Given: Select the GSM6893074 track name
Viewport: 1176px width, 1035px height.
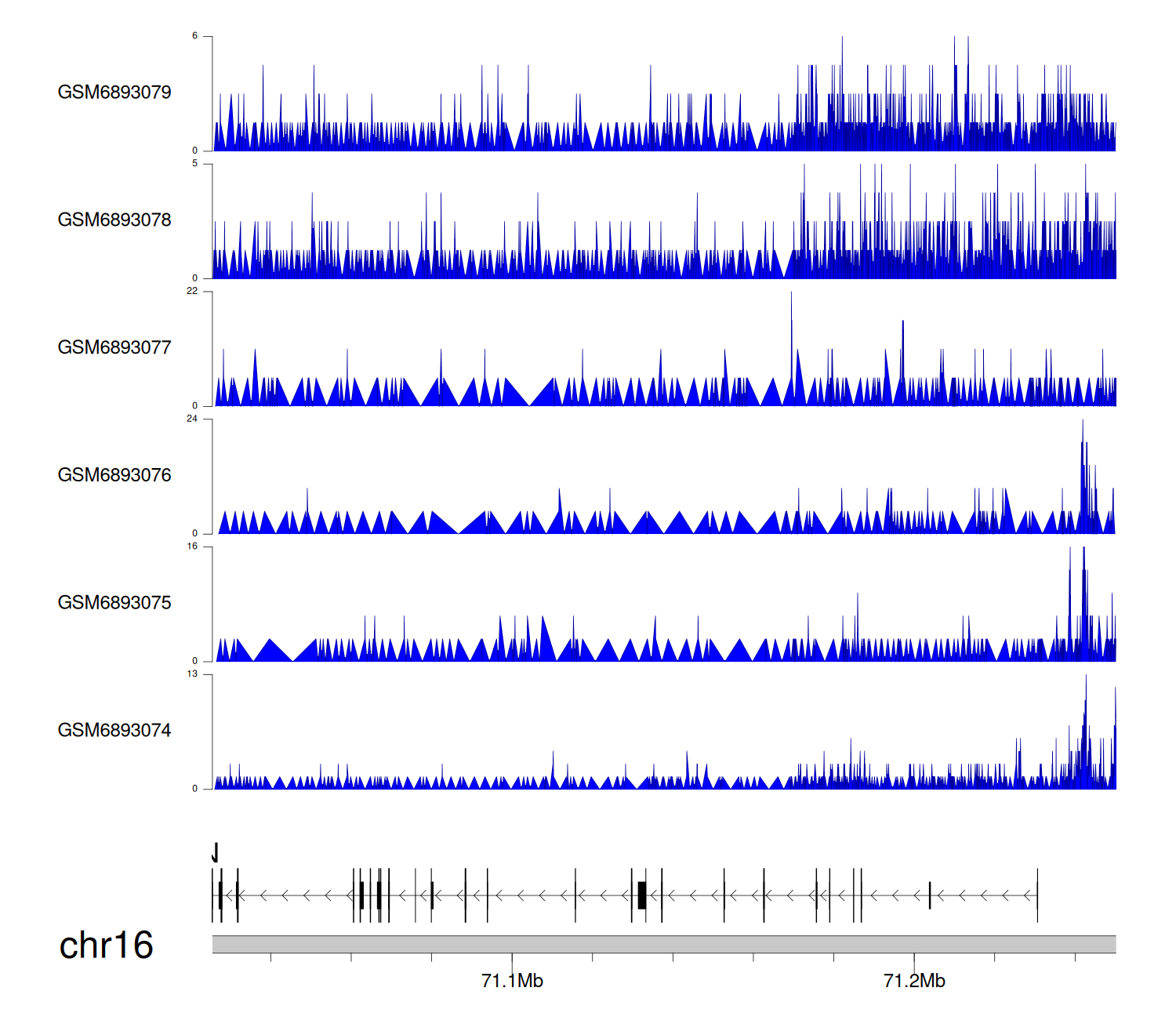Looking at the screenshot, I should pyautogui.click(x=114, y=731).
